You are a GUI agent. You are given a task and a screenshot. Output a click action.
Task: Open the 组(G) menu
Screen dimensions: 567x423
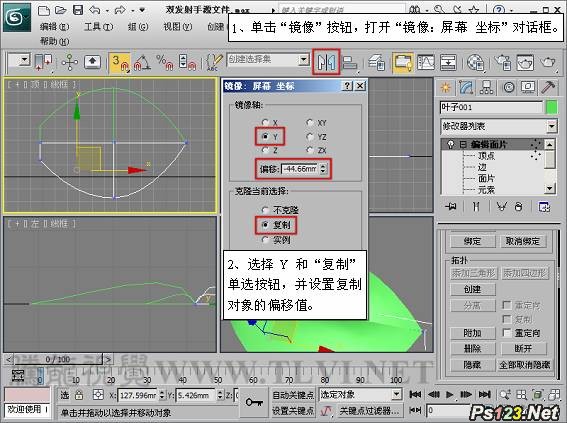coord(138,27)
